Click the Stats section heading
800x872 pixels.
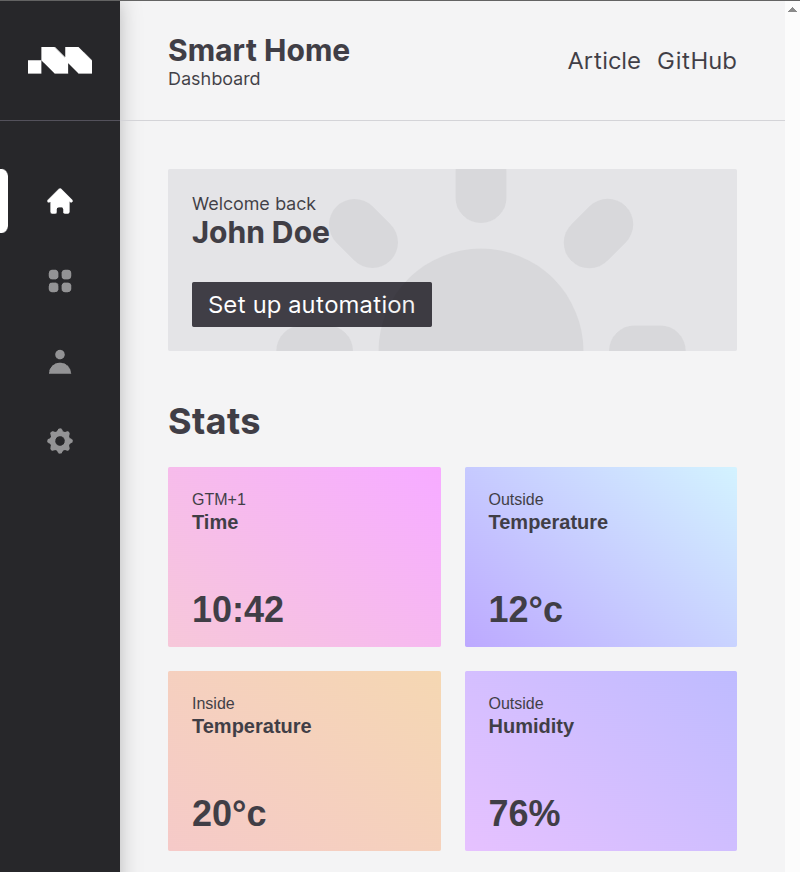[x=214, y=422]
